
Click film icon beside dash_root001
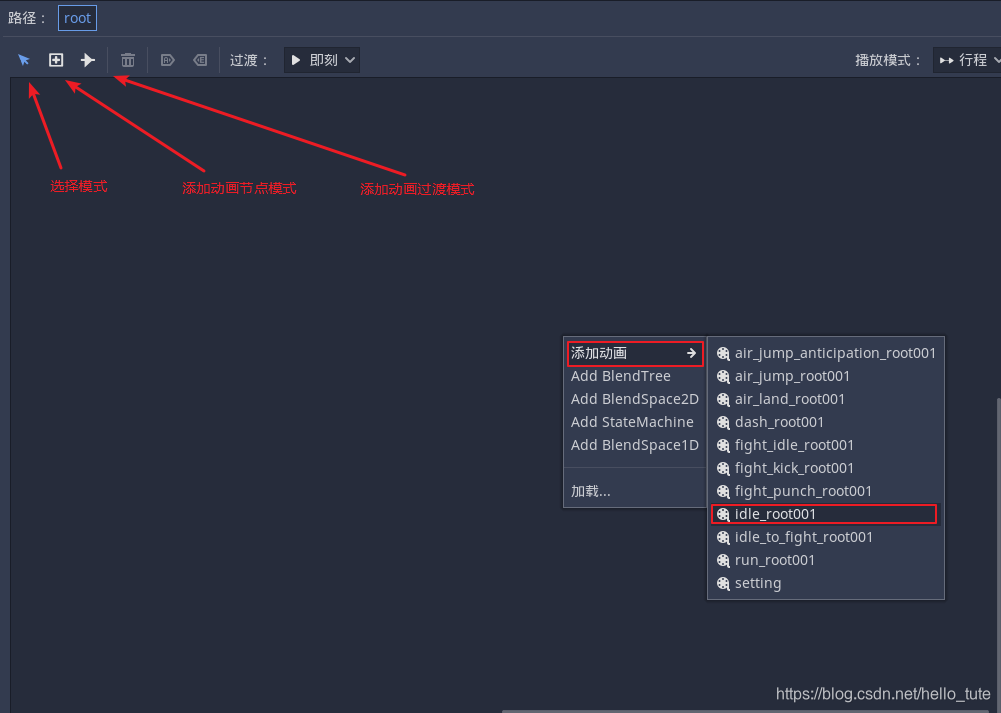coord(723,423)
